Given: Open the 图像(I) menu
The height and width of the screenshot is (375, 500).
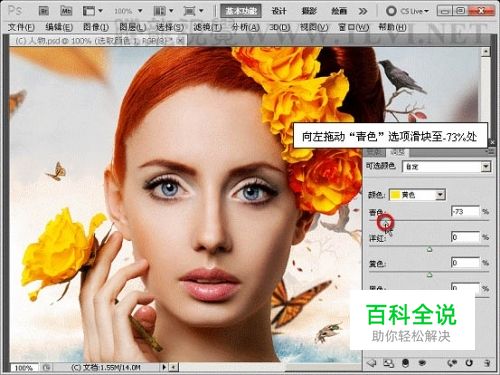Looking at the screenshot, I should tap(96, 27).
